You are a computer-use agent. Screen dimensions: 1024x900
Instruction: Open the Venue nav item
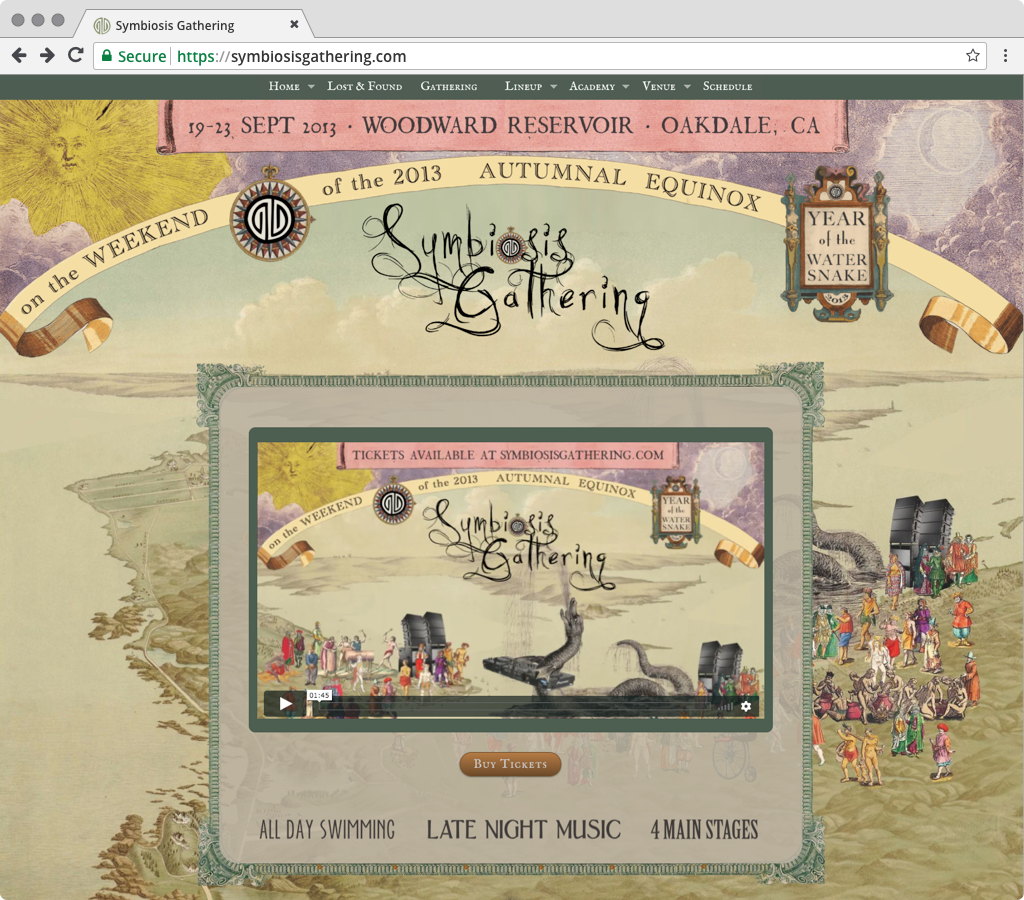coord(659,86)
